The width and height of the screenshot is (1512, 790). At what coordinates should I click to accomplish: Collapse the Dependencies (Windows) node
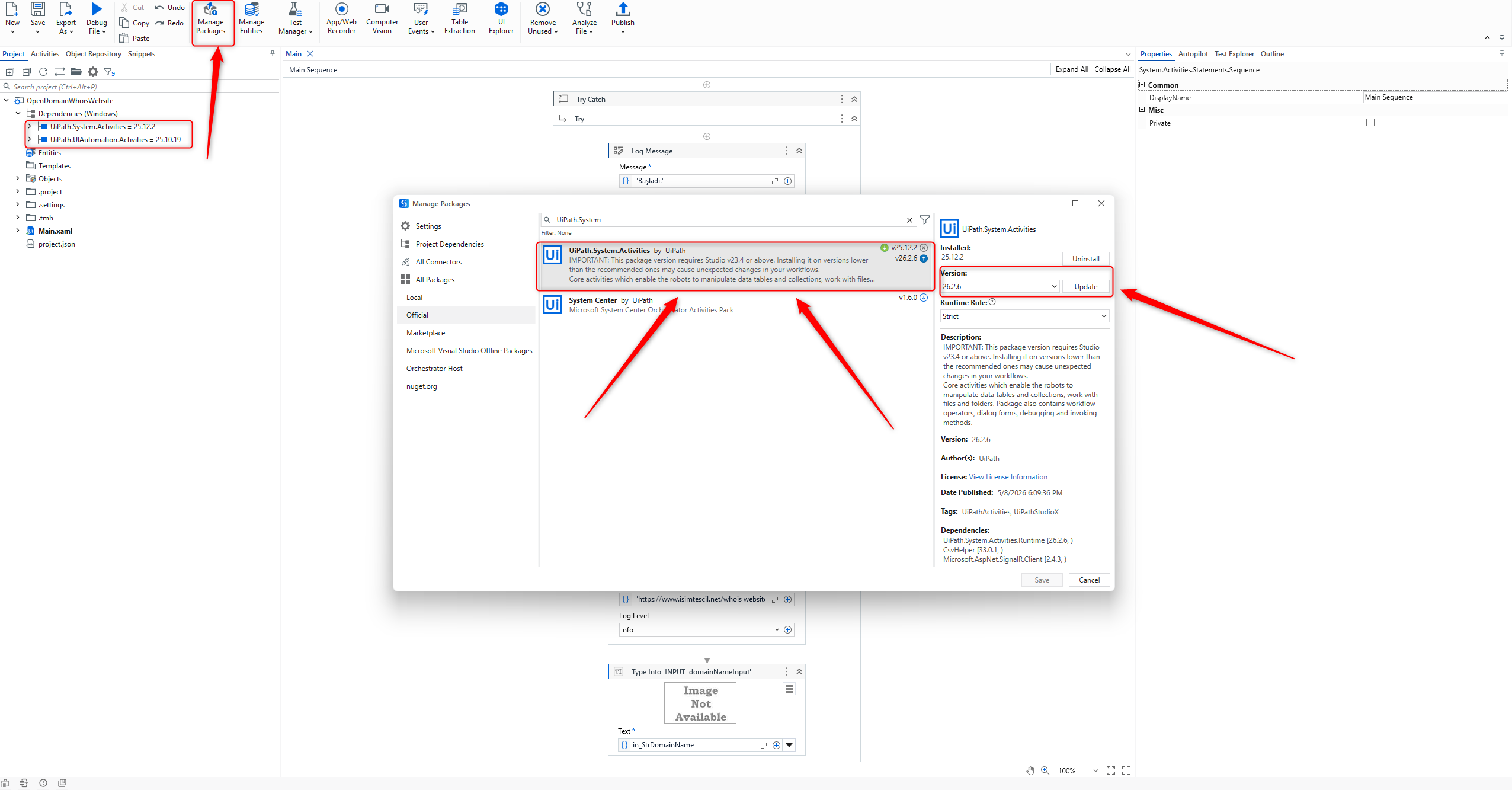pyautogui.click(x=18, y=114)
